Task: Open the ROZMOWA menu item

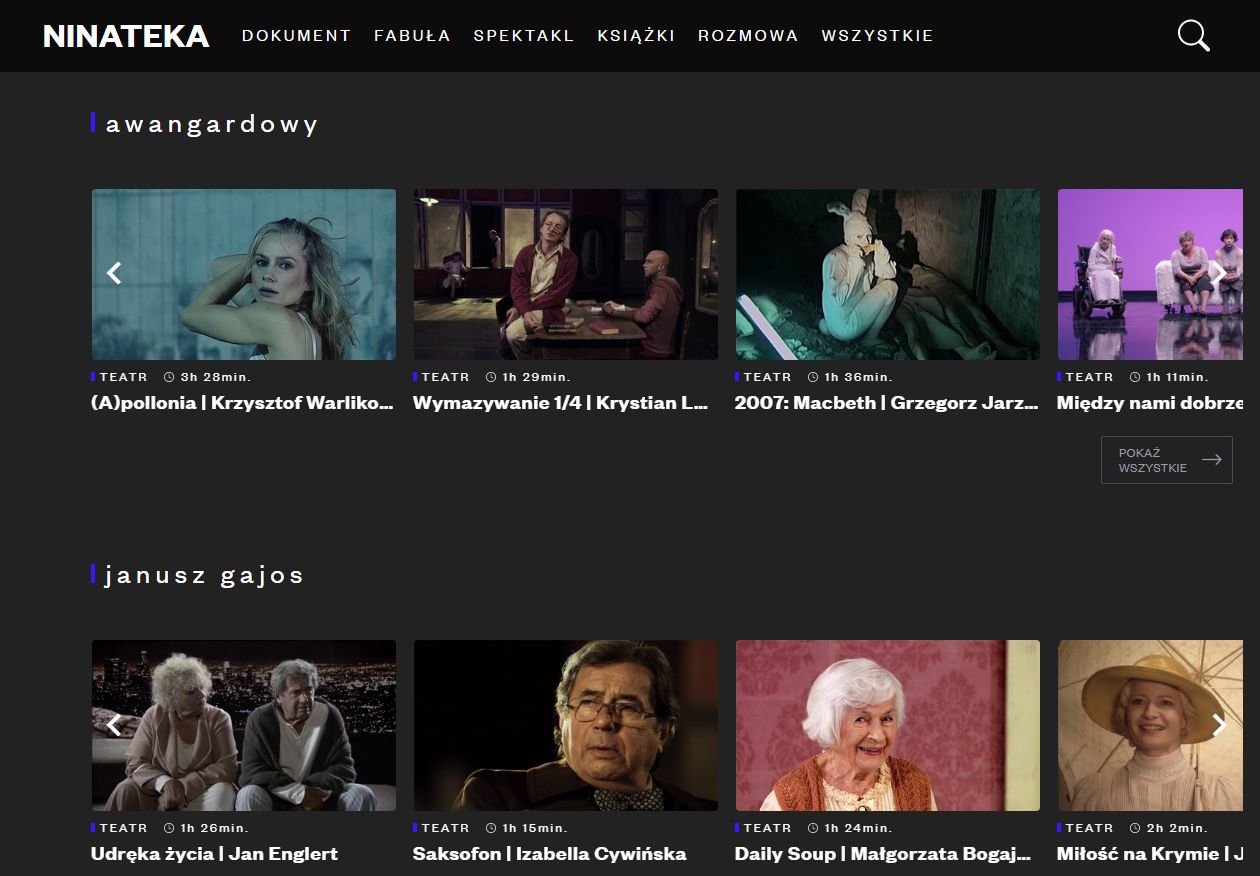Action: pyautogui.click(x=748, y=36)
